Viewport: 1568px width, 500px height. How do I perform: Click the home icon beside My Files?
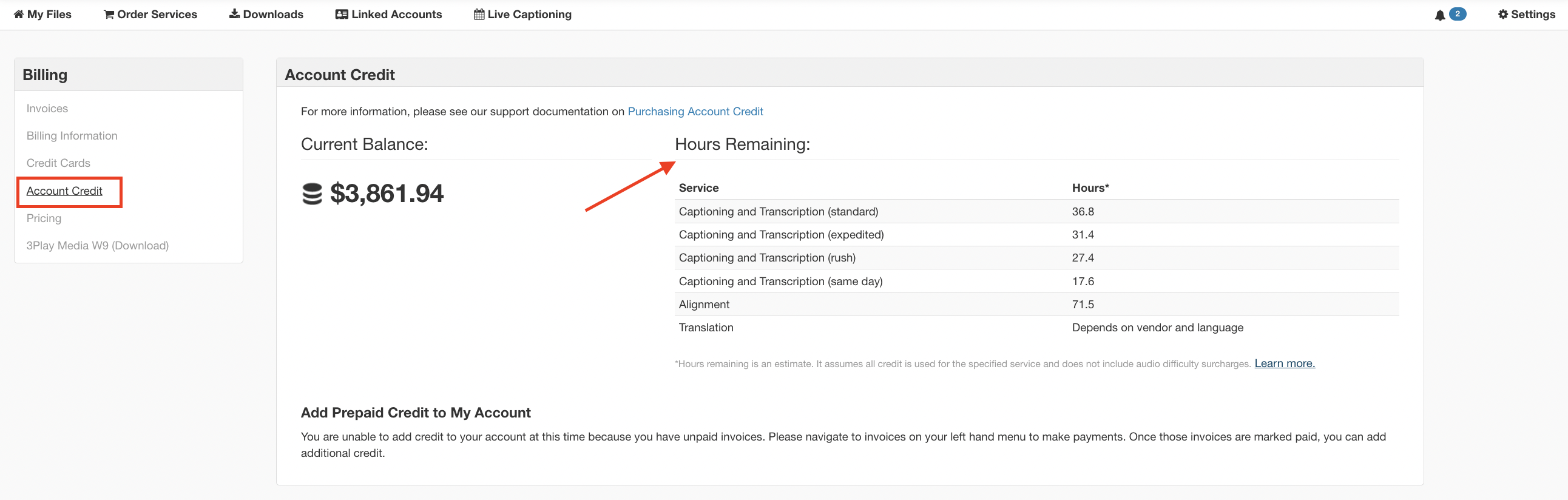[18, 14]
